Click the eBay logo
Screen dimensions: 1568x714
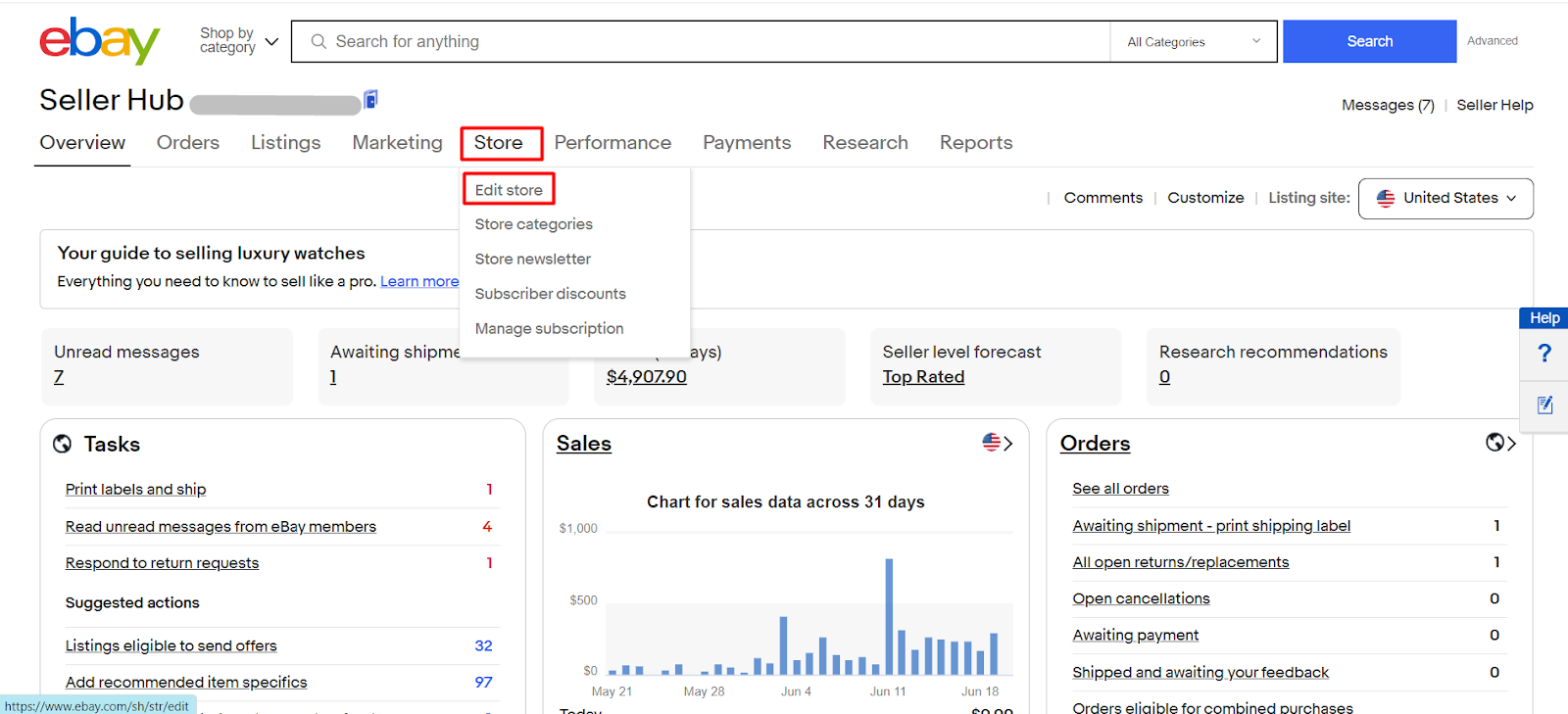click(99, 41)
